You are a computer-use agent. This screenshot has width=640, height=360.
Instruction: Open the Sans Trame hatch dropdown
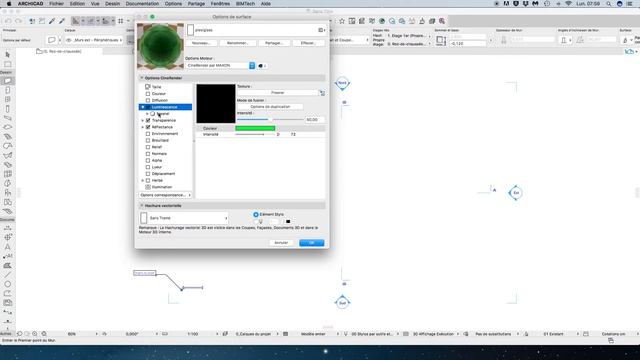pyautogui.click(x=184, y=218)
